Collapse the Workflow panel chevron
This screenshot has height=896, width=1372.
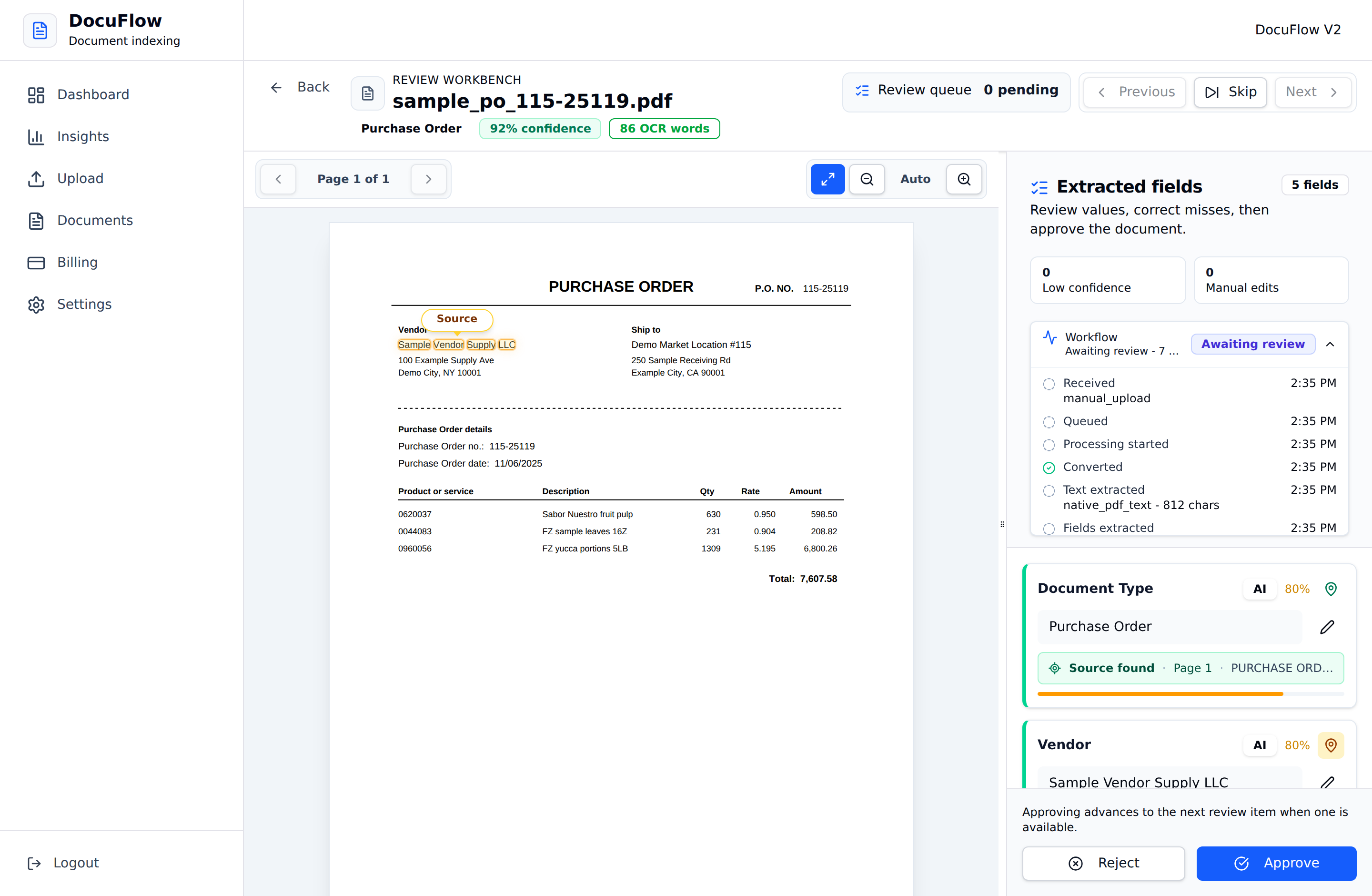[x=1330, y=344]
